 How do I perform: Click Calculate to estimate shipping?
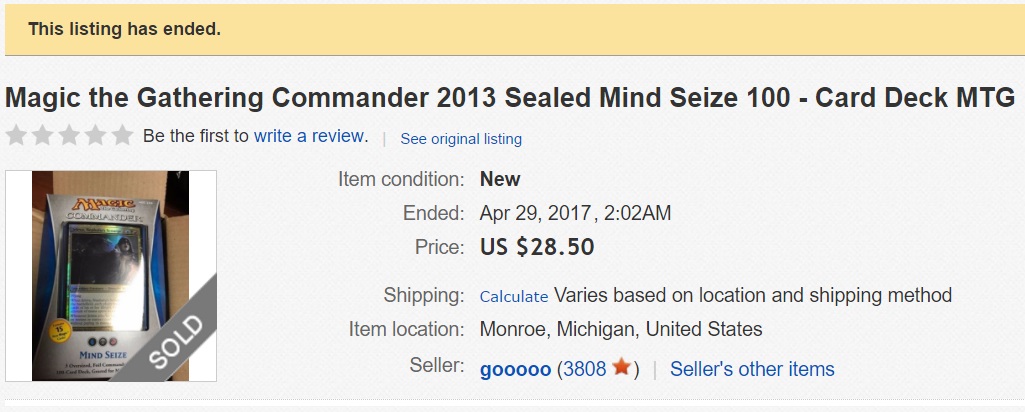click(x=514, y=296)
